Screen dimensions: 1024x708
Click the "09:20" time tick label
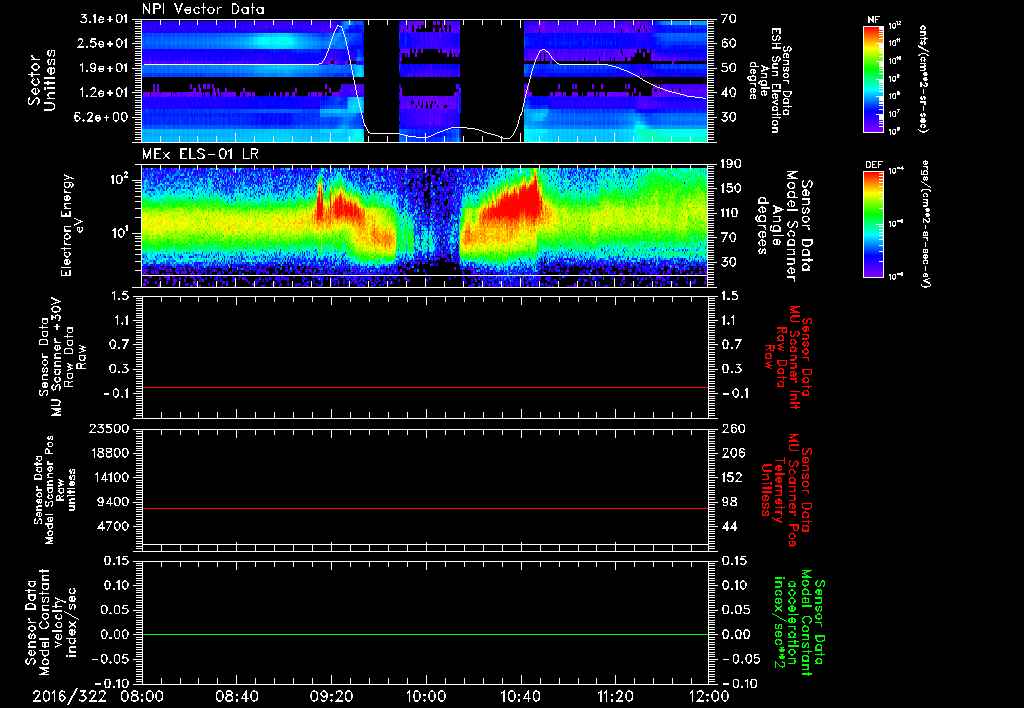(332, 696)
